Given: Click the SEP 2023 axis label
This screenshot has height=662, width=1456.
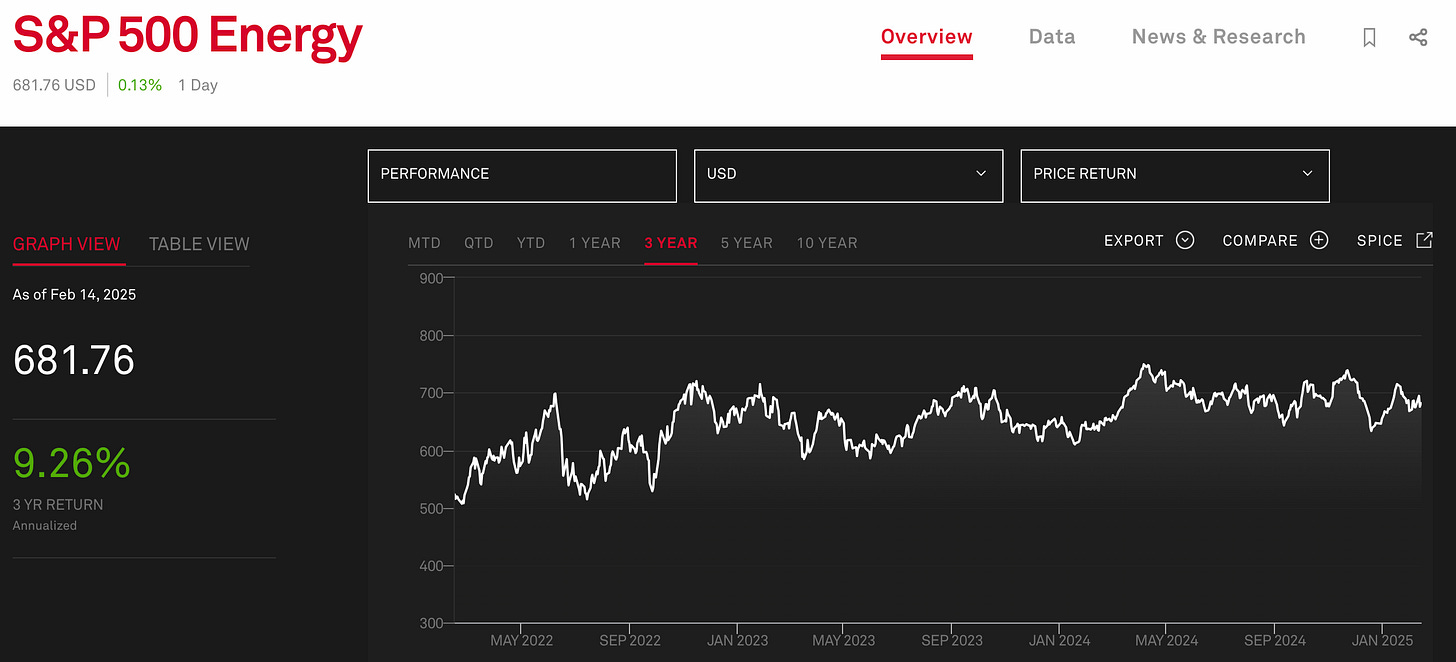Looking at the screenshot, I should [x=952, y=640].
